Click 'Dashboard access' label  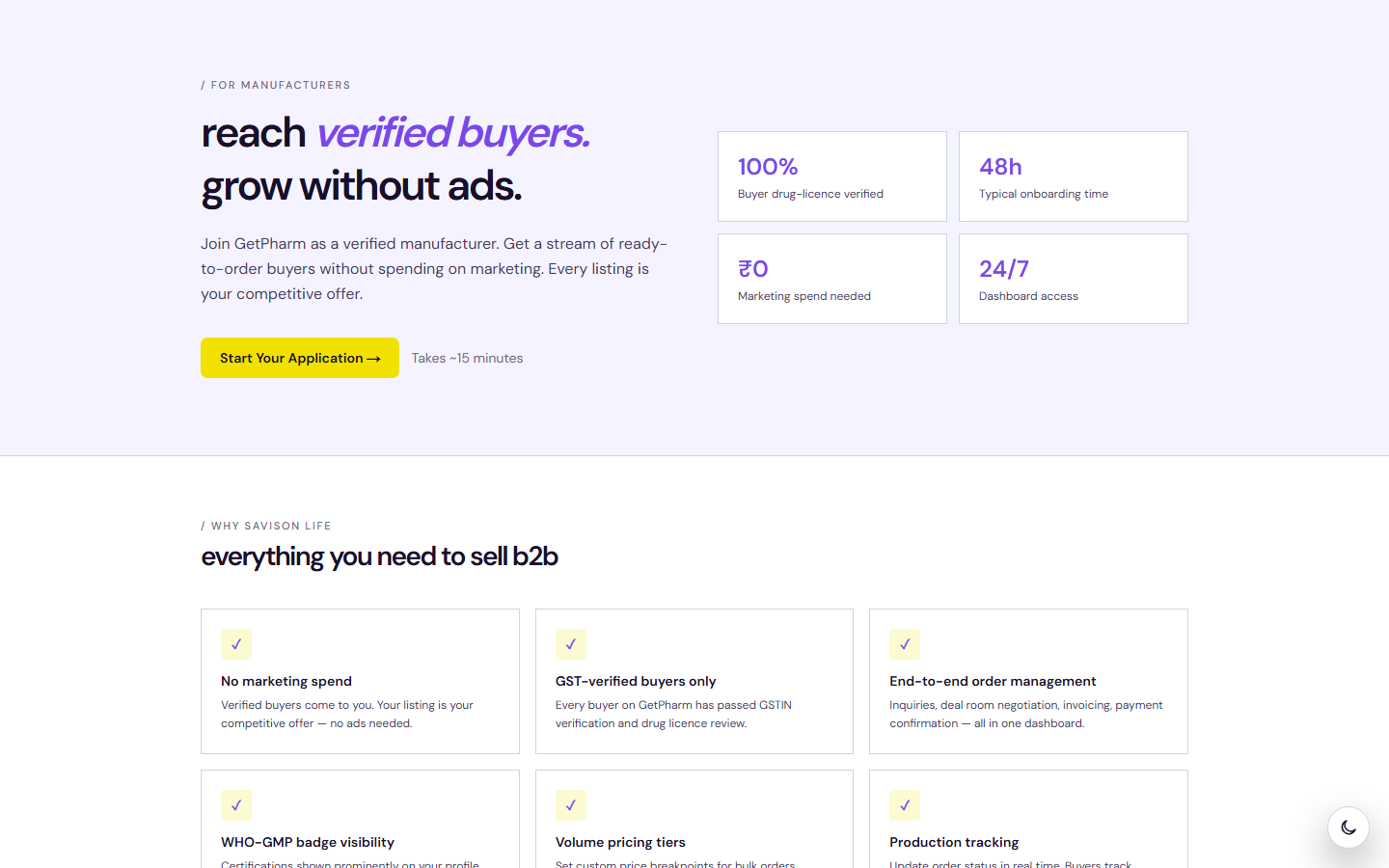pos(1028,296)
